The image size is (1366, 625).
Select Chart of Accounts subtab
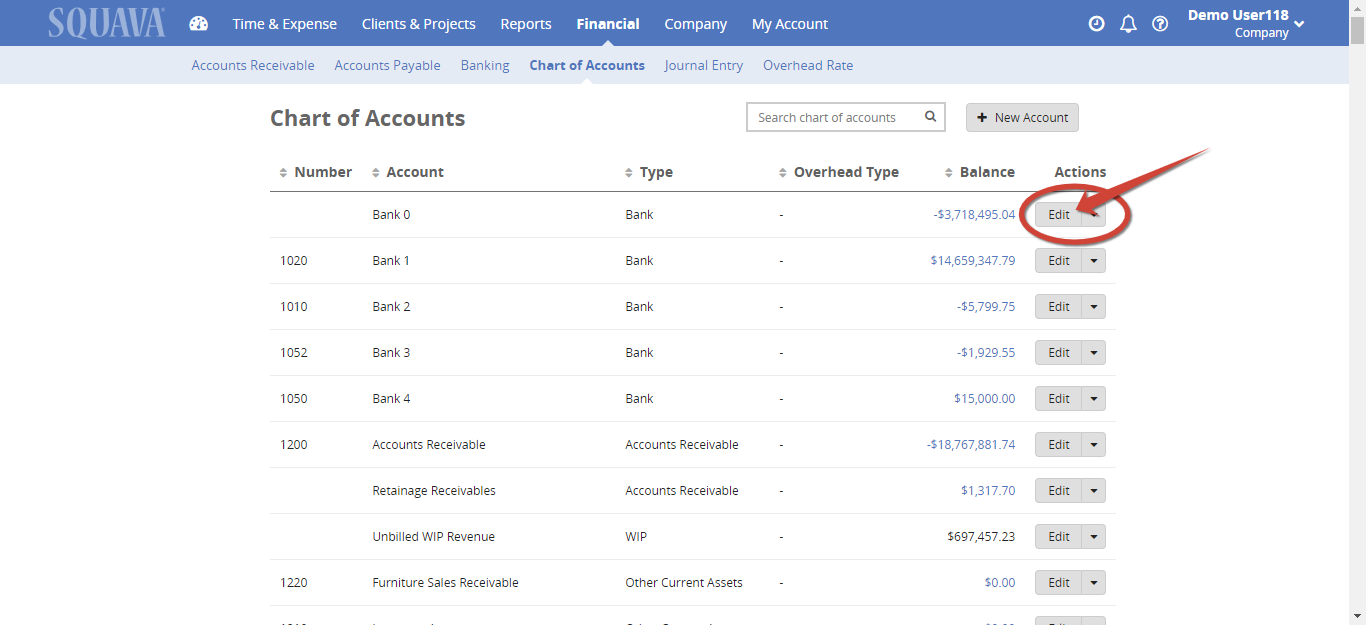(587, 65)
